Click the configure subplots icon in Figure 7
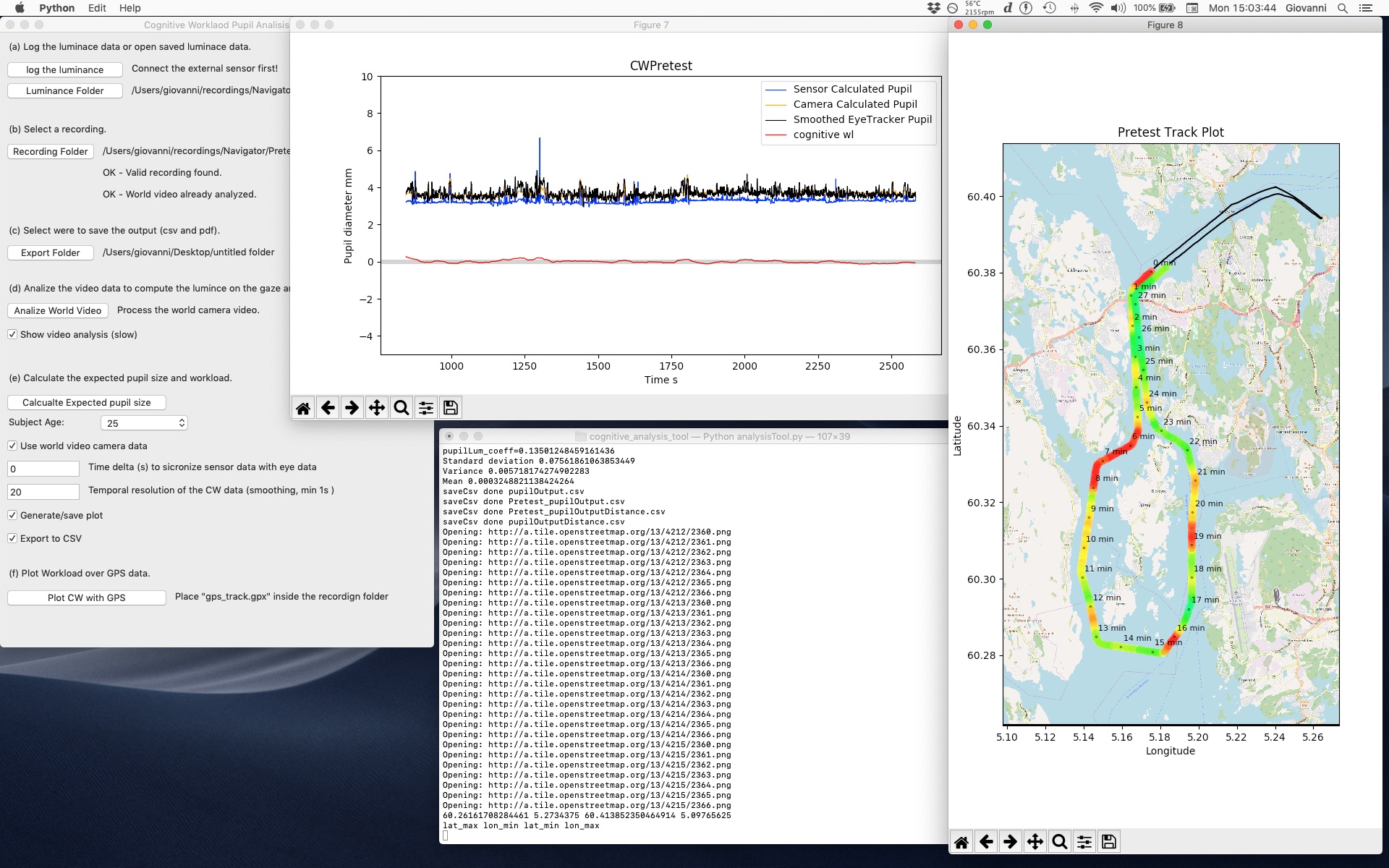The width and height of the screenshot is (1389, 868). [425, 408]
